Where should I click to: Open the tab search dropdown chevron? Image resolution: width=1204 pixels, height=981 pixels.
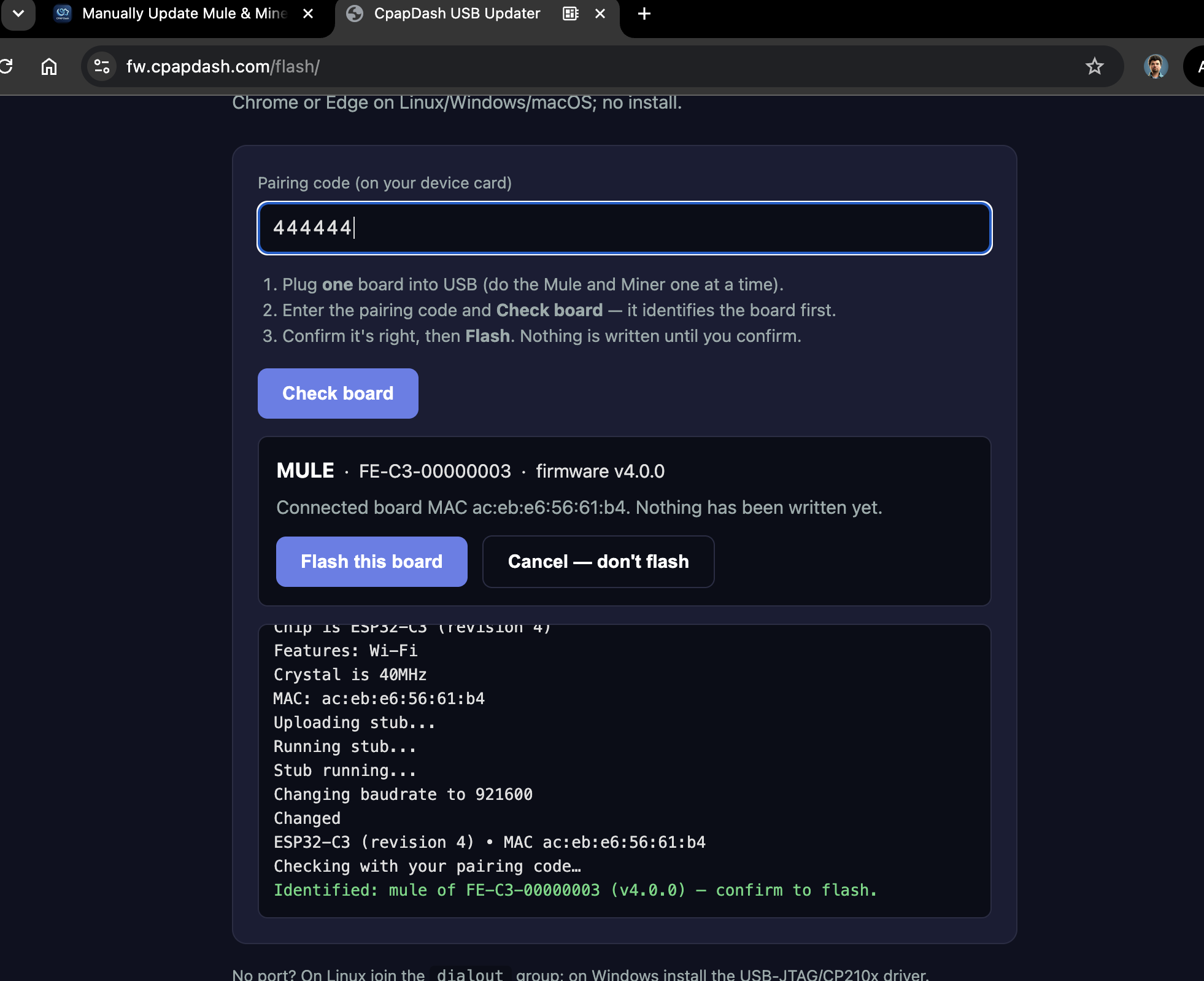click(x=18, y=14)
